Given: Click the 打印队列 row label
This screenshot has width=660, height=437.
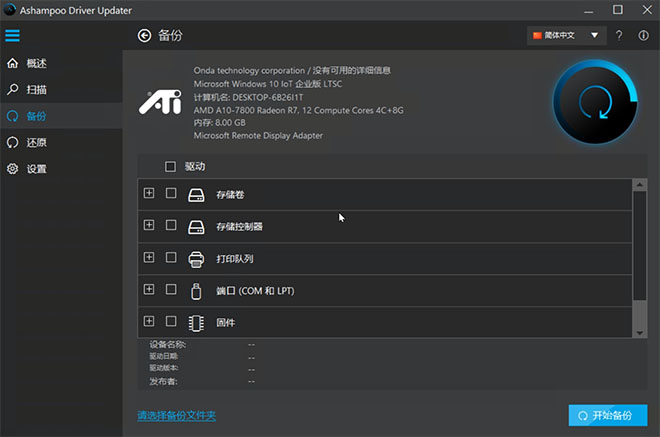Looking at the screenshot, I should tap(234, 259).
